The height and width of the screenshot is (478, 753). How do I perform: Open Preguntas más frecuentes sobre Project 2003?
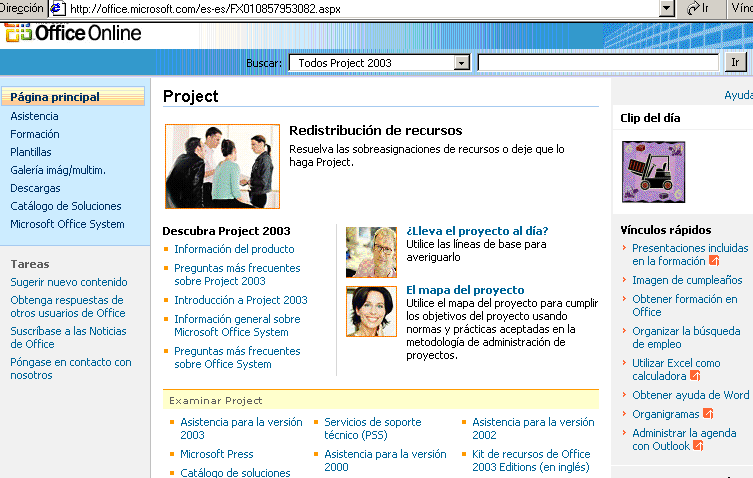(x=237, y=275)
